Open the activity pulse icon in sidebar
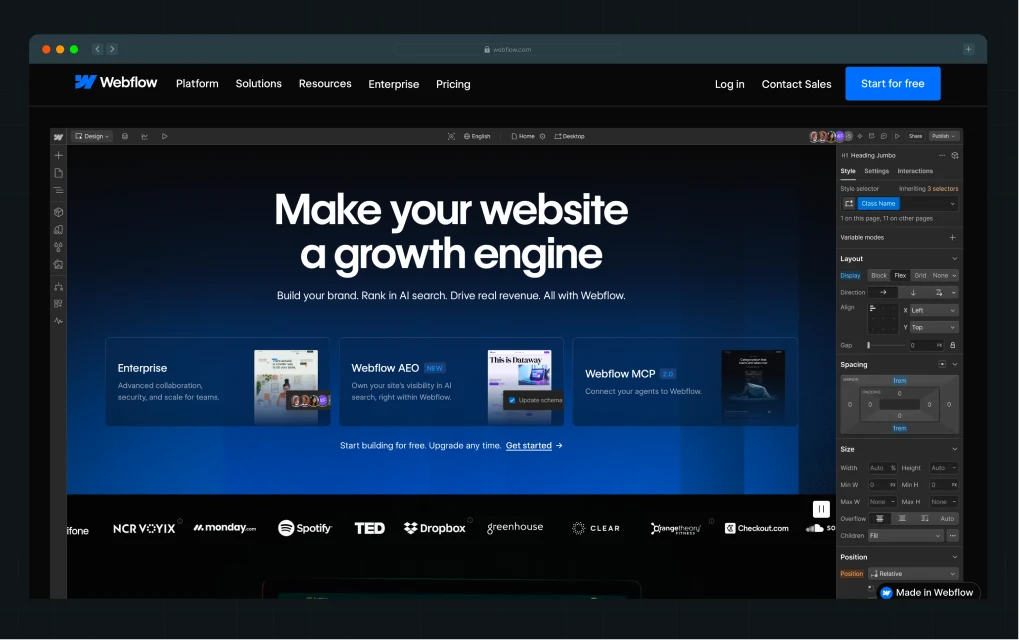Viewport: 1019px width, 640px height. pyautogui.click(x=58, y=321)
